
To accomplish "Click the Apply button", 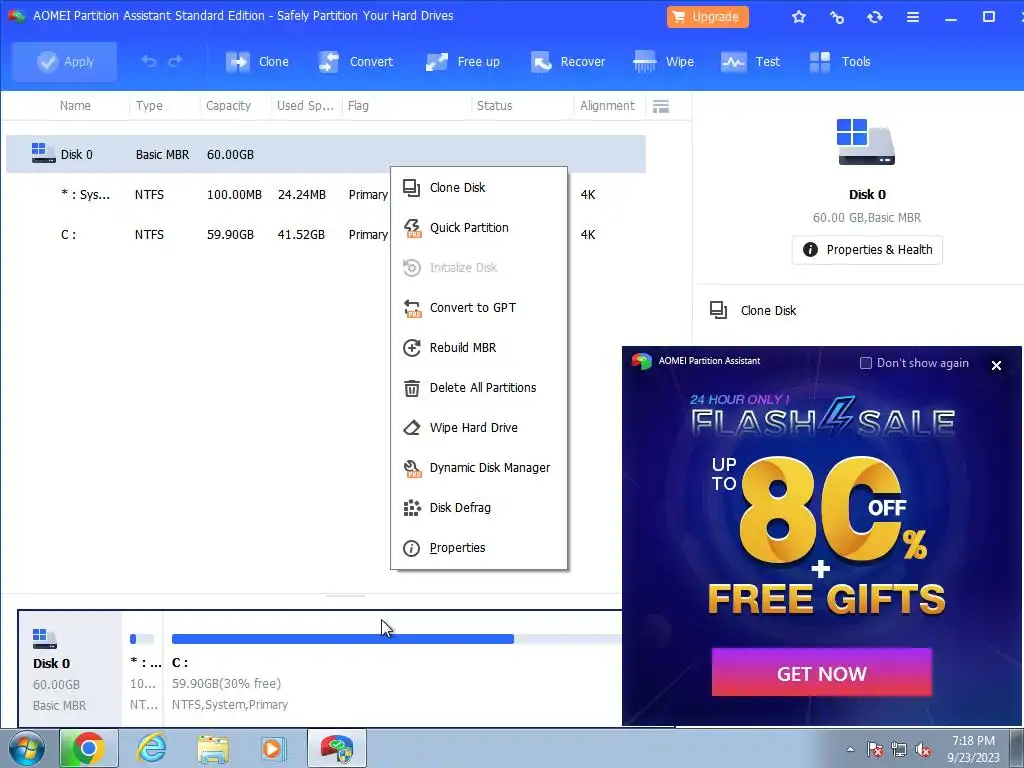I will [64, 61].
